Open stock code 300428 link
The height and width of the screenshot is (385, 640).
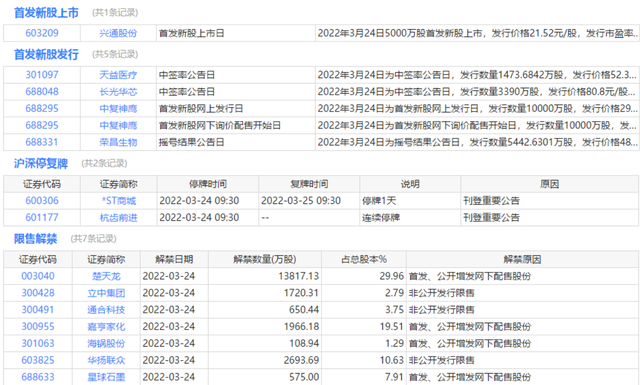coord(38,293)
